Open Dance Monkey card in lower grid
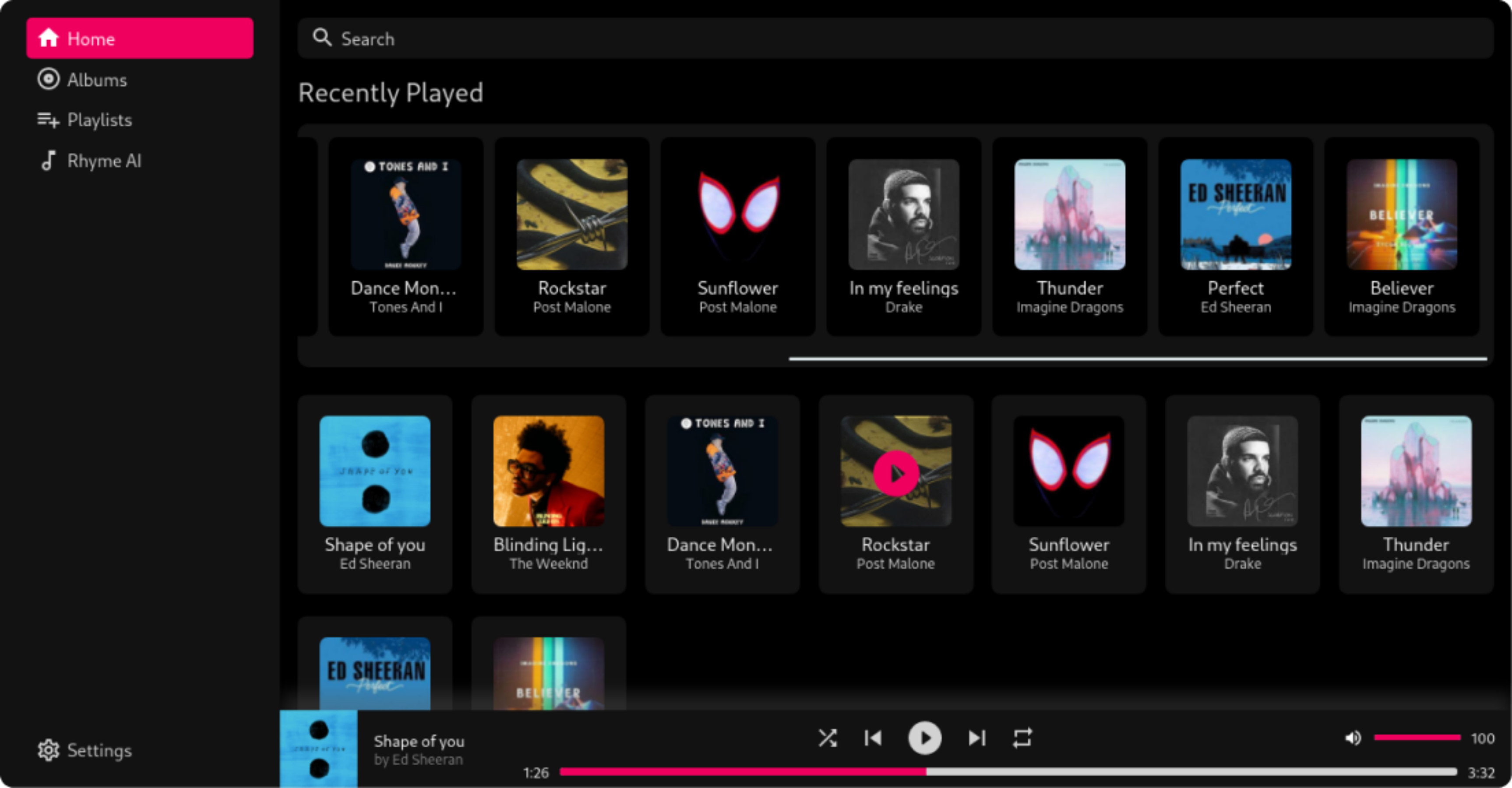The height and width of the screenshot is (788, 1512). [x=722, y=494]
